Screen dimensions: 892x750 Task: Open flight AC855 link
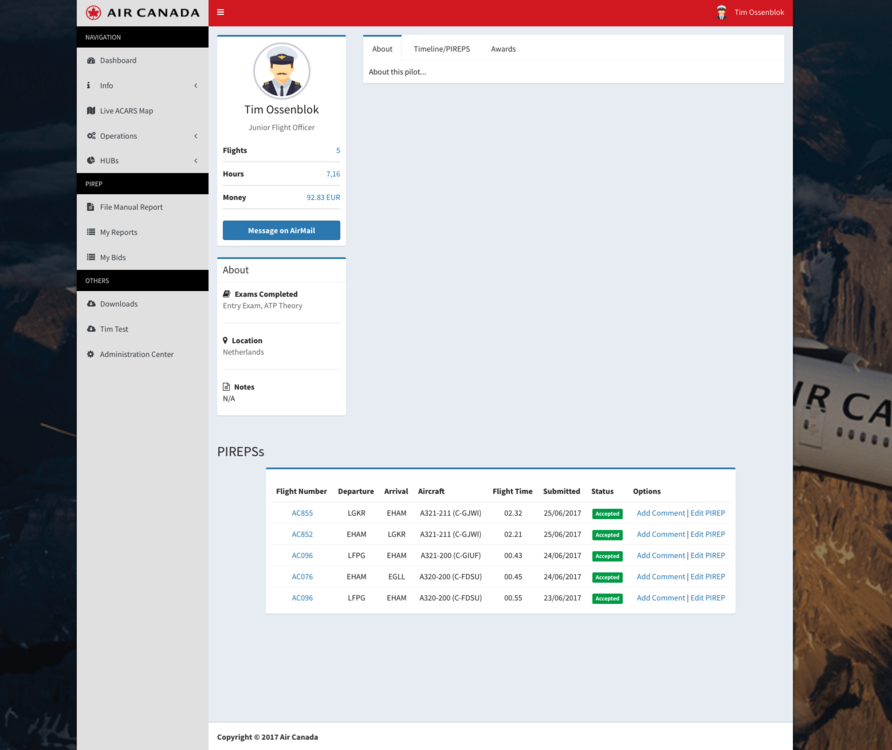[x=302, y=513]
